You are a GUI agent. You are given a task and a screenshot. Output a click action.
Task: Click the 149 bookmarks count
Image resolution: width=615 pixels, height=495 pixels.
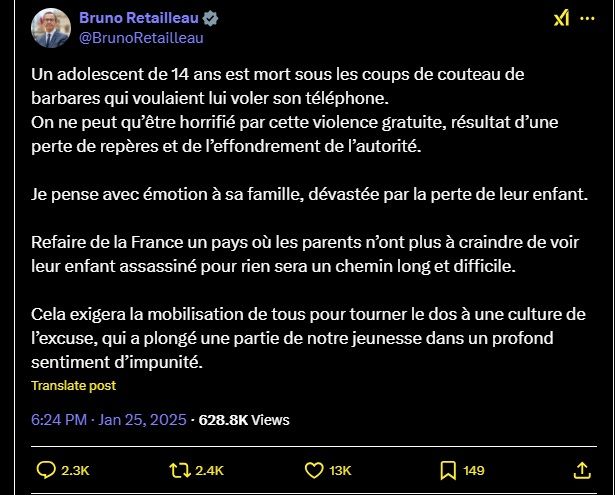(474, 471)
